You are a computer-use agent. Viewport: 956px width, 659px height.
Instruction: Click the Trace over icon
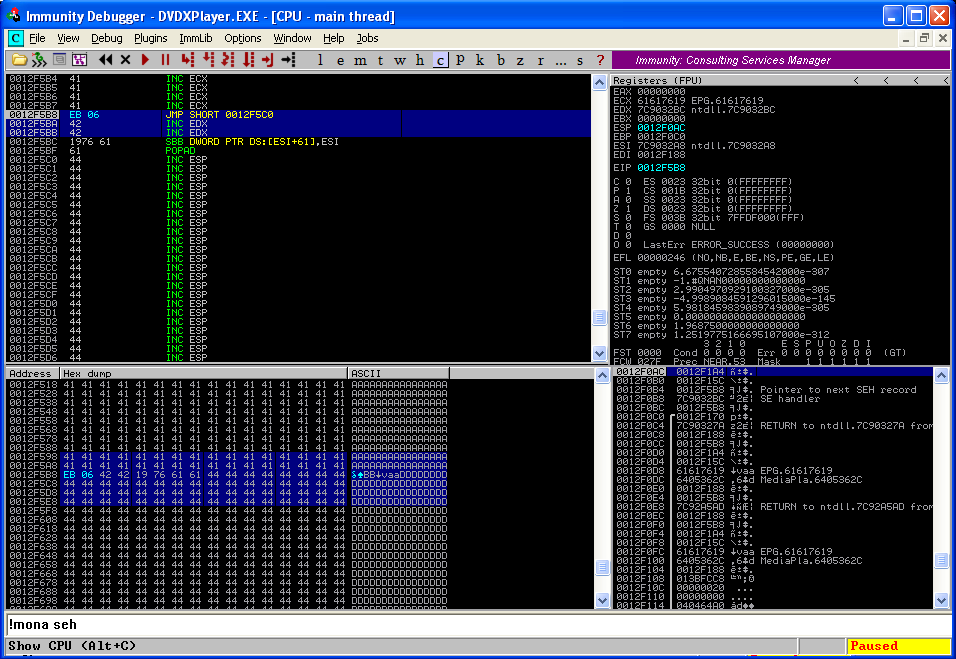click(248, 60)
